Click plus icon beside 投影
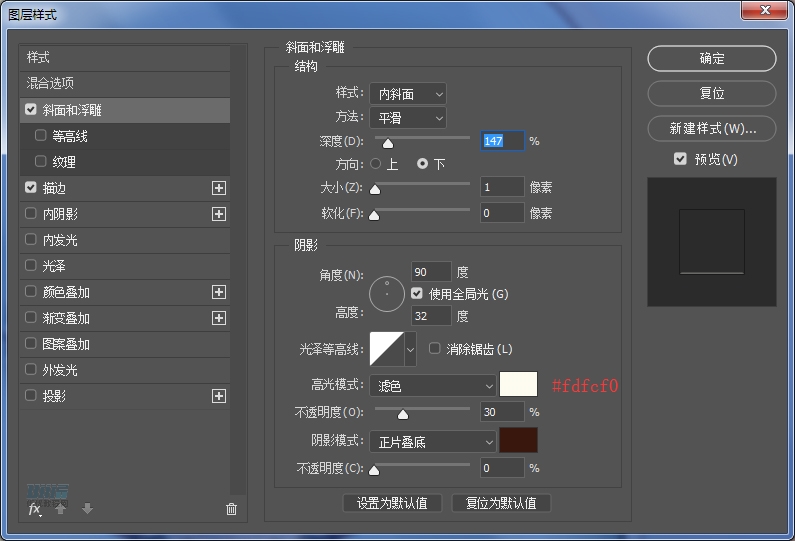The width and height of the screenshot is (795, 541). tap(219, 396)
